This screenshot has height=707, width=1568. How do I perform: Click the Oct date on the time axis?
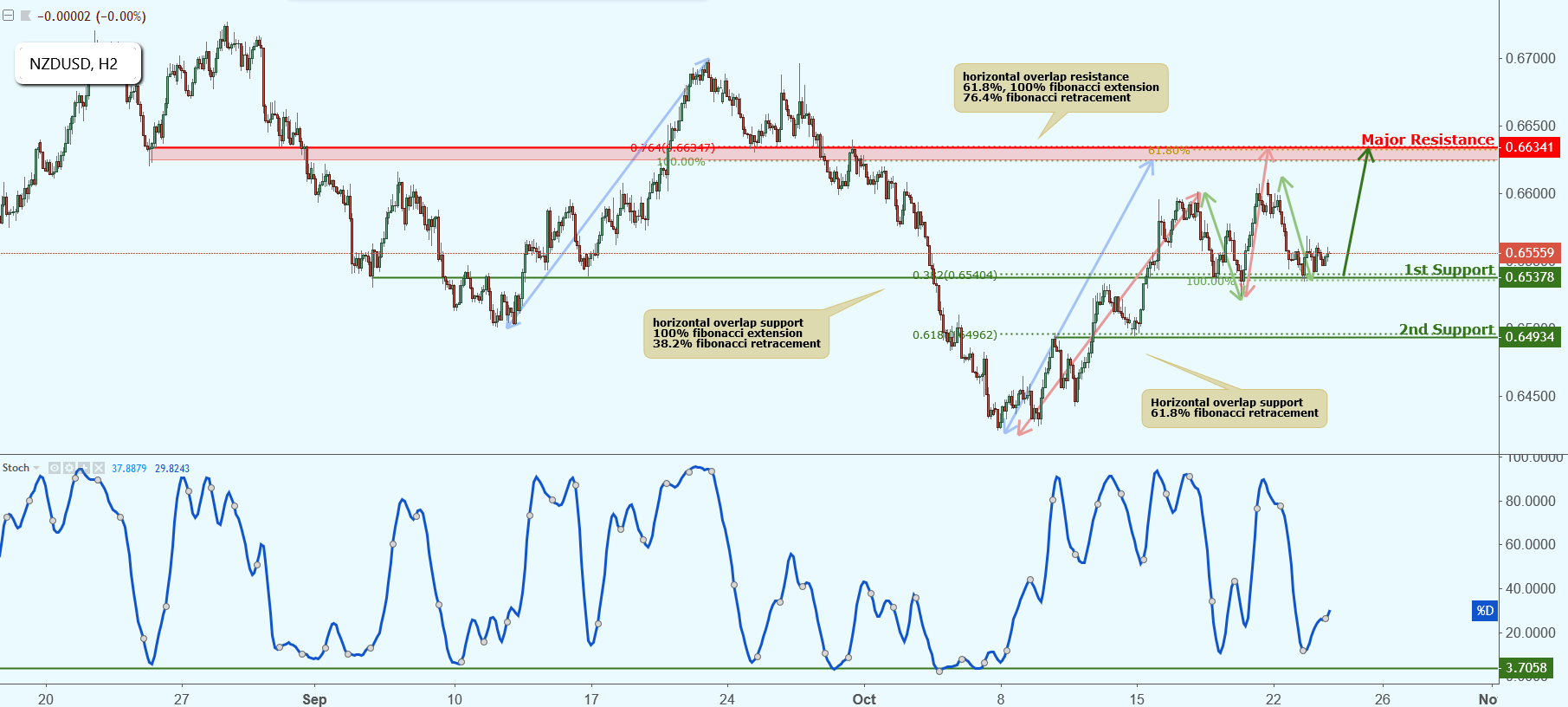(864, 699)
